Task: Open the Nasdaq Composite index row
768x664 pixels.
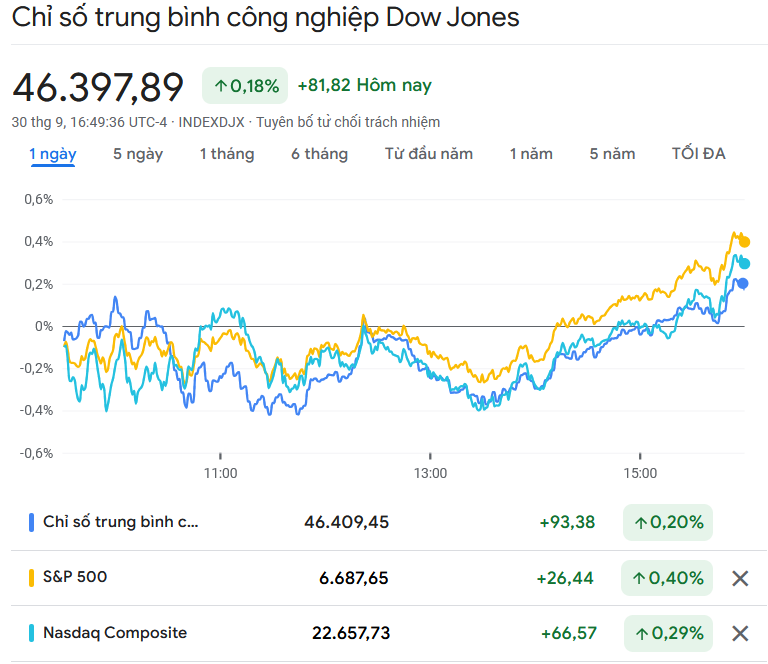Action: coord(115,633)
